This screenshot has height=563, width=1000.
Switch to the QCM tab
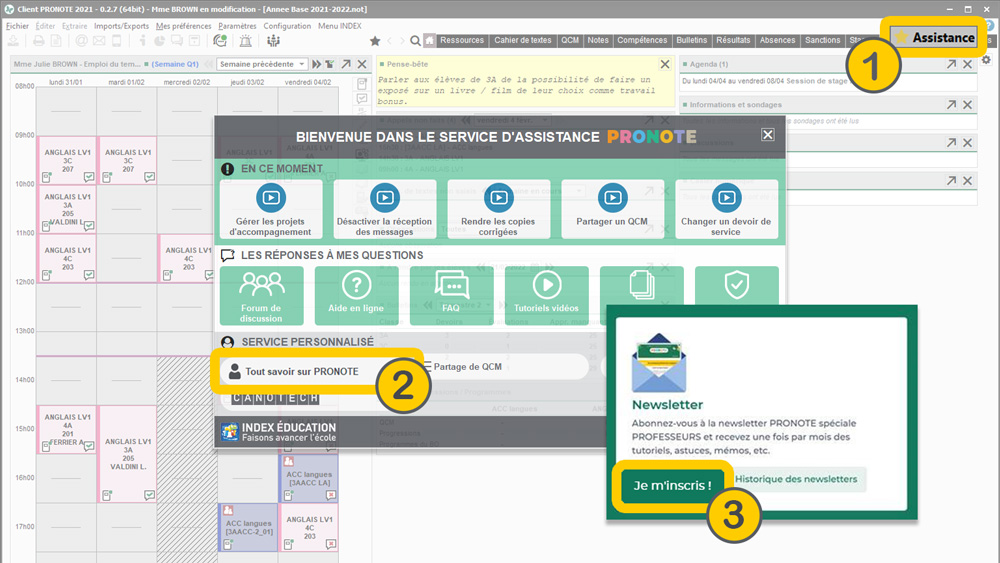tap(570, 40)
